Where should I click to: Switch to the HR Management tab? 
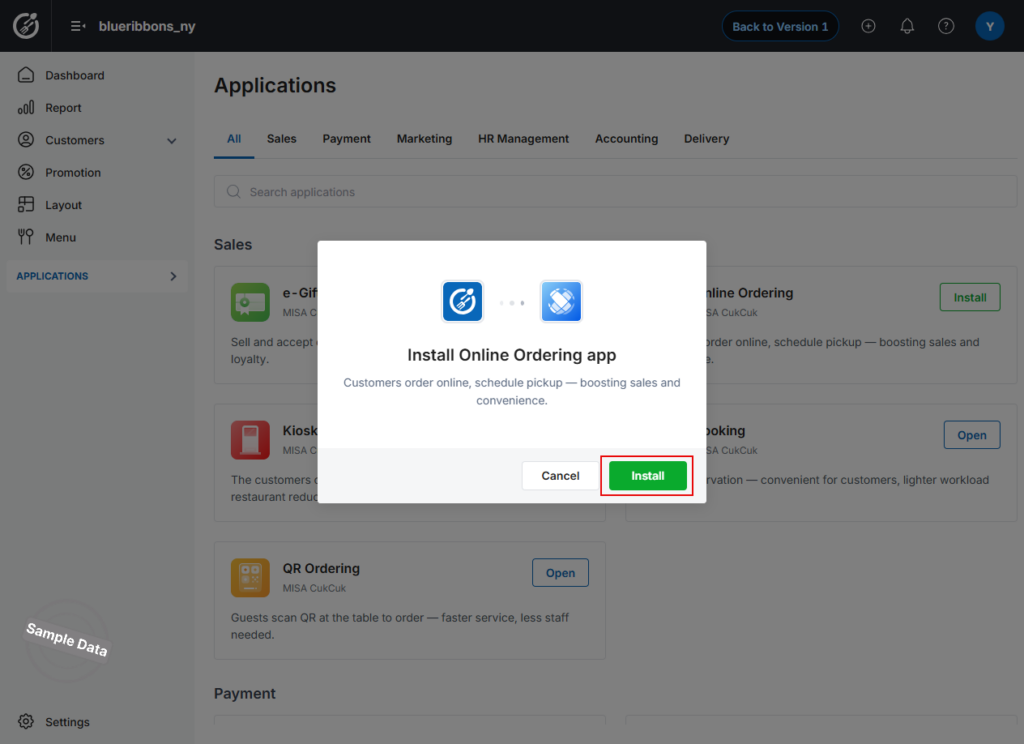523,138
